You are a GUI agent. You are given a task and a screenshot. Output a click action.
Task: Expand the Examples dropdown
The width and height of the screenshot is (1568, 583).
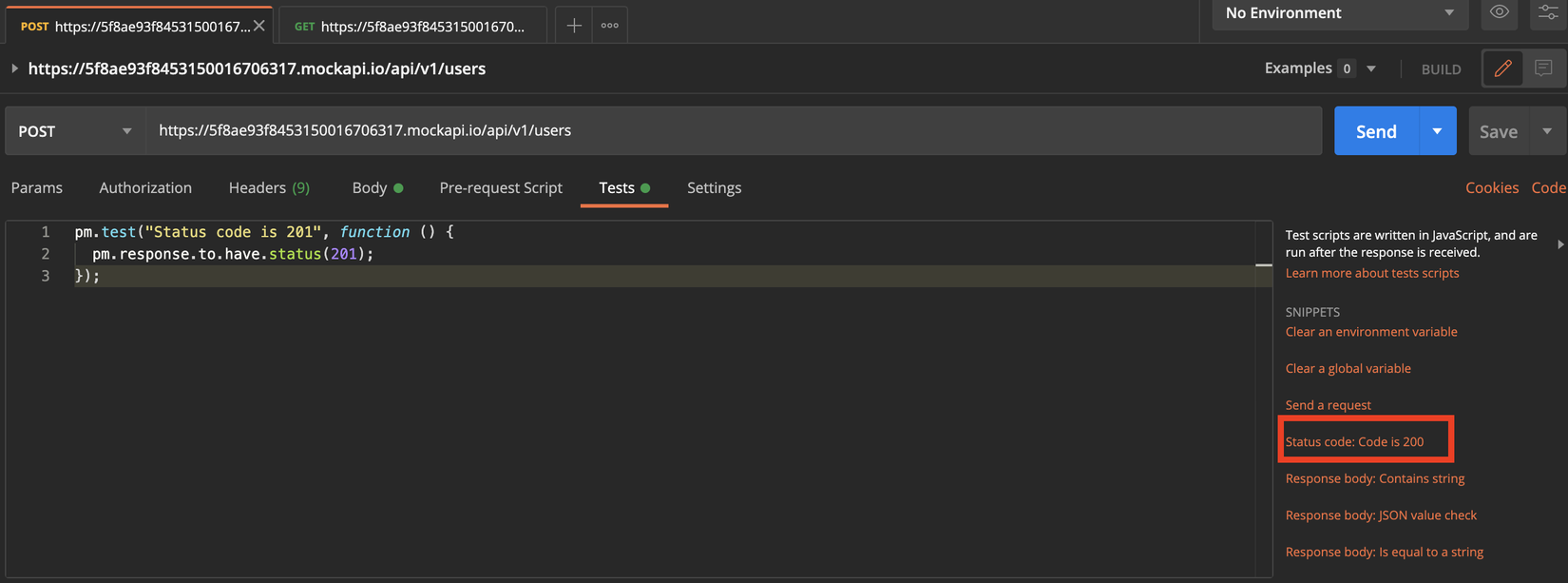click(1371, 68)
